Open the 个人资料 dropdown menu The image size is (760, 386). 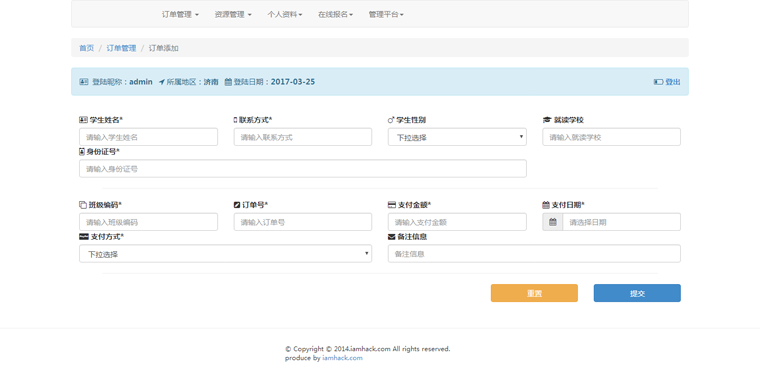(285, 15)
